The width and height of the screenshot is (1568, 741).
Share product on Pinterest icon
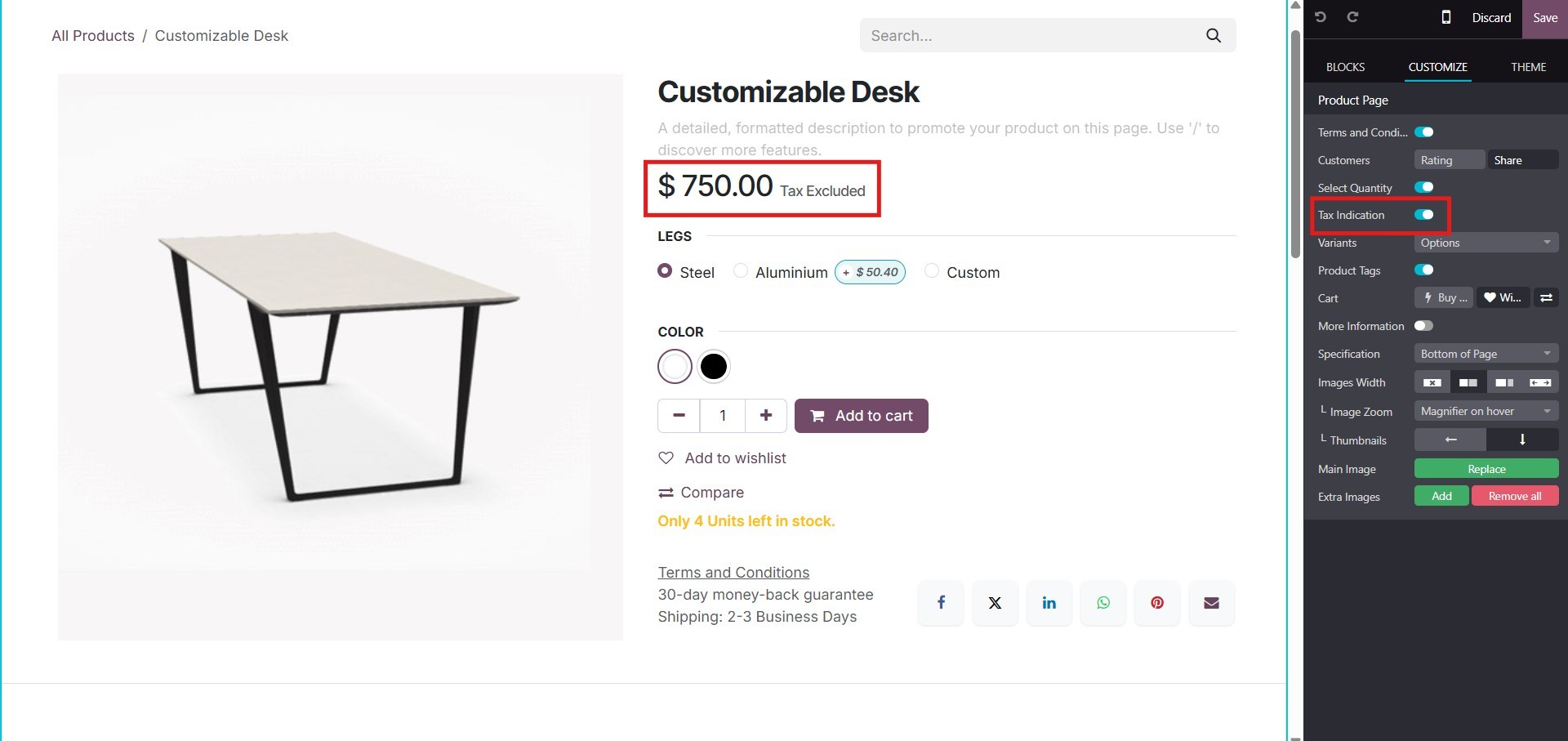[1157, 603]
